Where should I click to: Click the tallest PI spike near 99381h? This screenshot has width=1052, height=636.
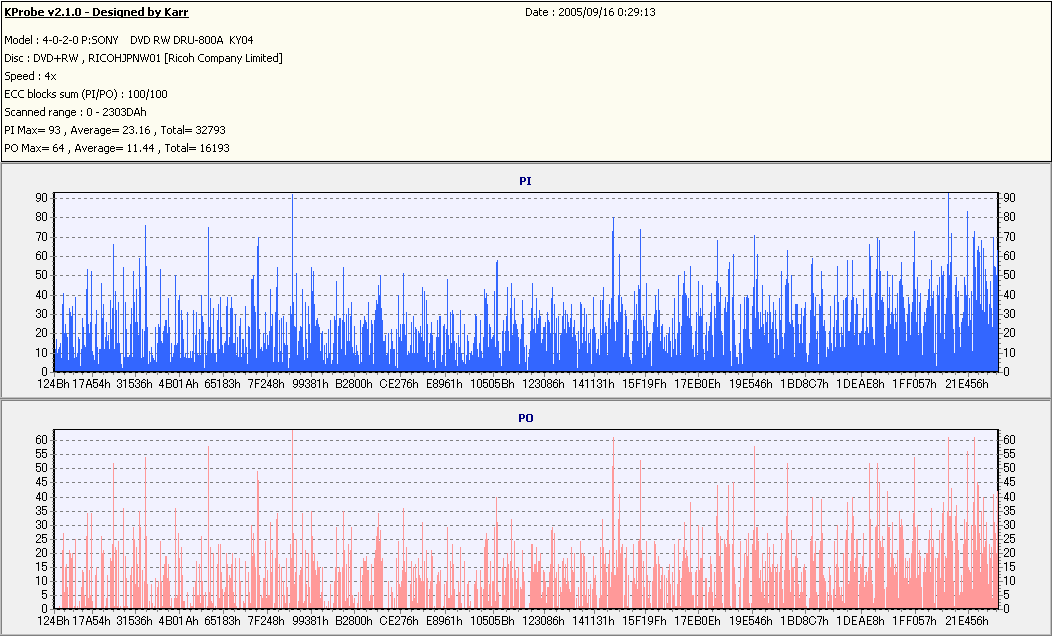(x=293, y=282)
